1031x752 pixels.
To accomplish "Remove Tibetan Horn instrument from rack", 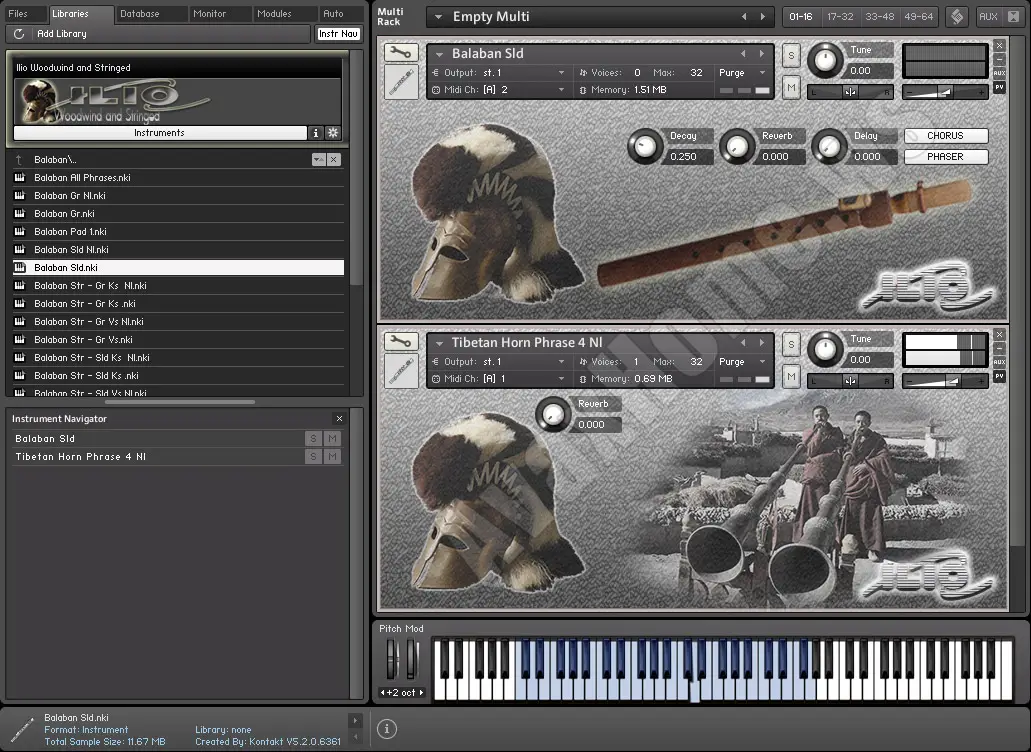I will [999, 335].
